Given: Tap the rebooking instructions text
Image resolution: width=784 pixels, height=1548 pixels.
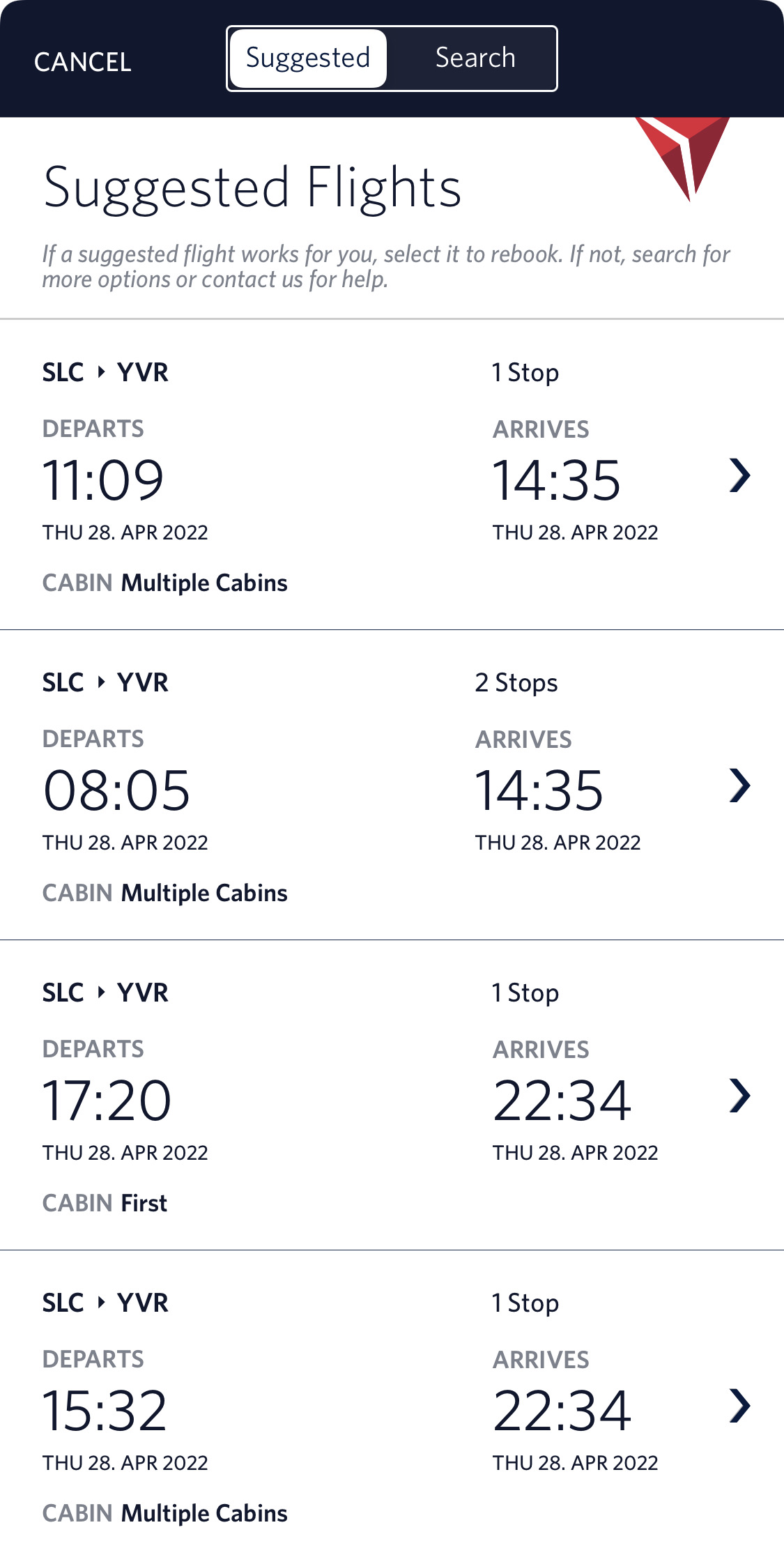Looking at the screenshot, I should click(x=385, y=266).
